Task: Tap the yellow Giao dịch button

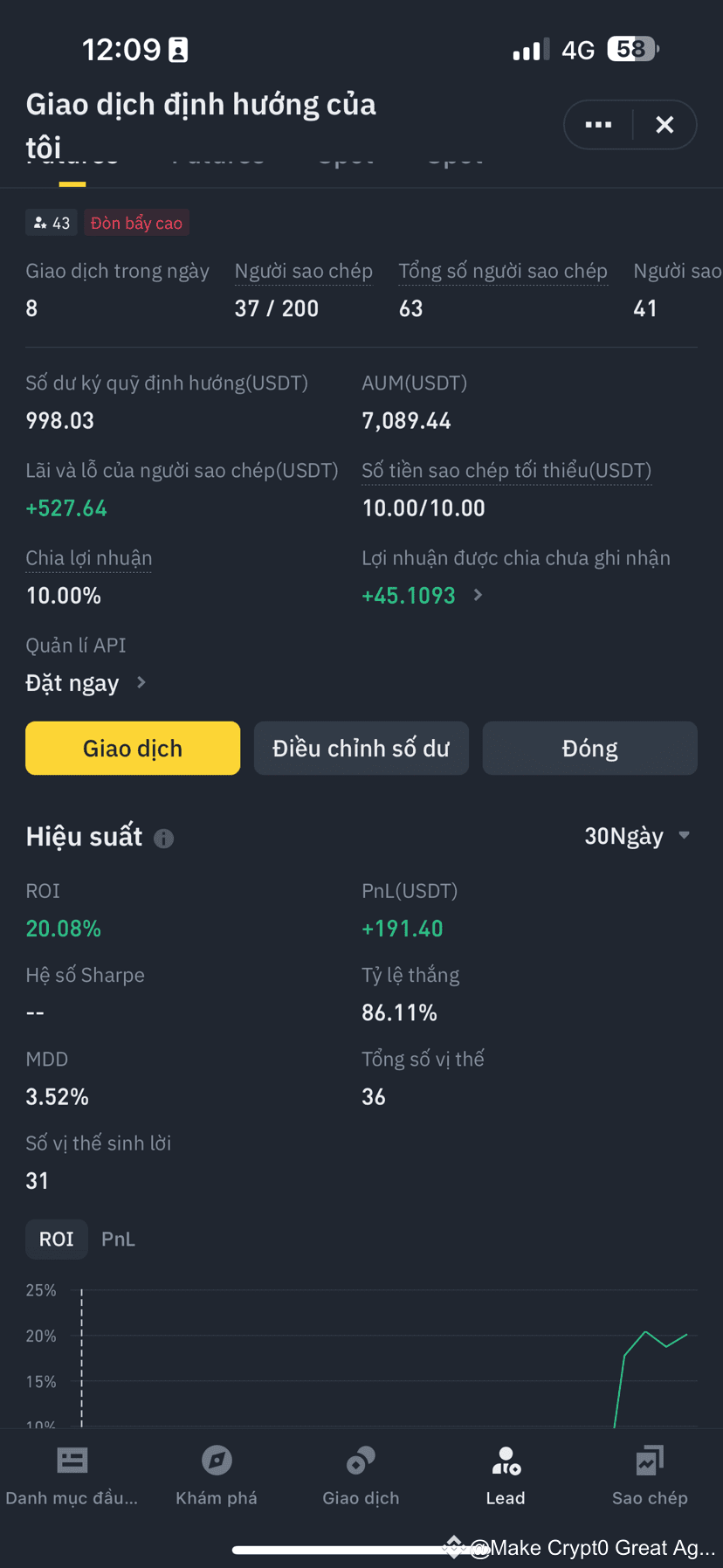Action: pos(133,748)
